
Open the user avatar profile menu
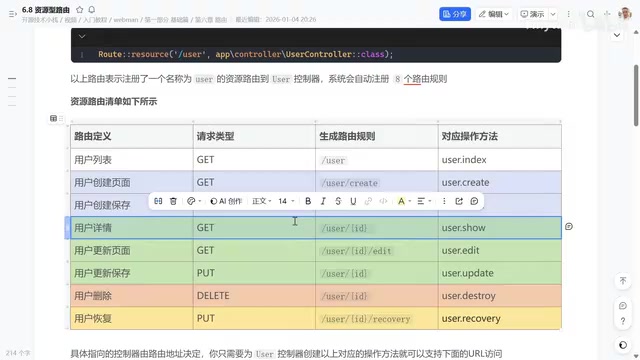[x=624, y=13]
